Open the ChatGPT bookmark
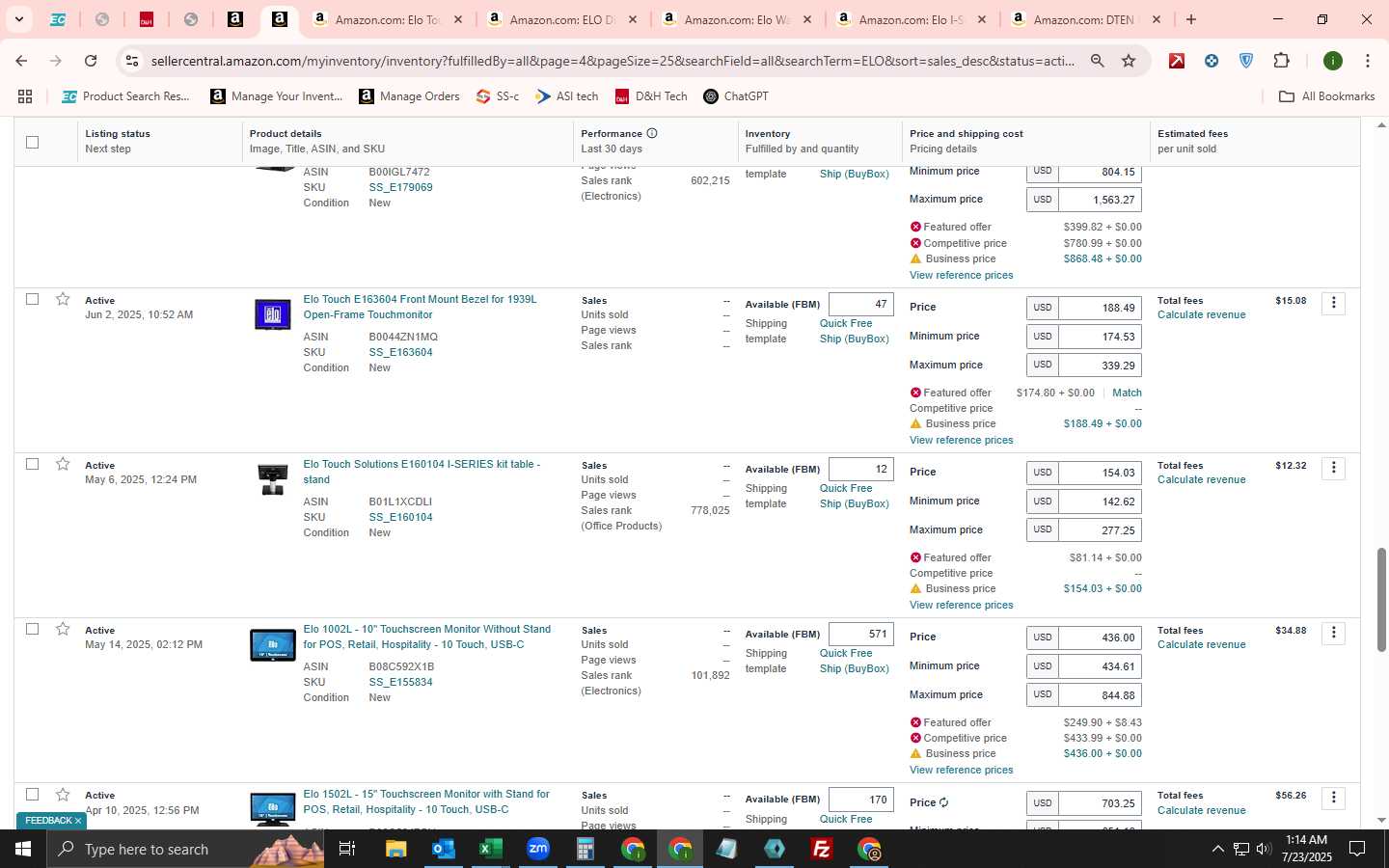 [x=736, y=96]
